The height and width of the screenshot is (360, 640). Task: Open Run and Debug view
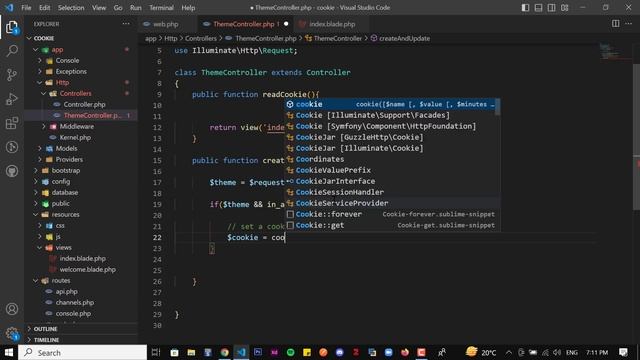click(x=12, y=99)
